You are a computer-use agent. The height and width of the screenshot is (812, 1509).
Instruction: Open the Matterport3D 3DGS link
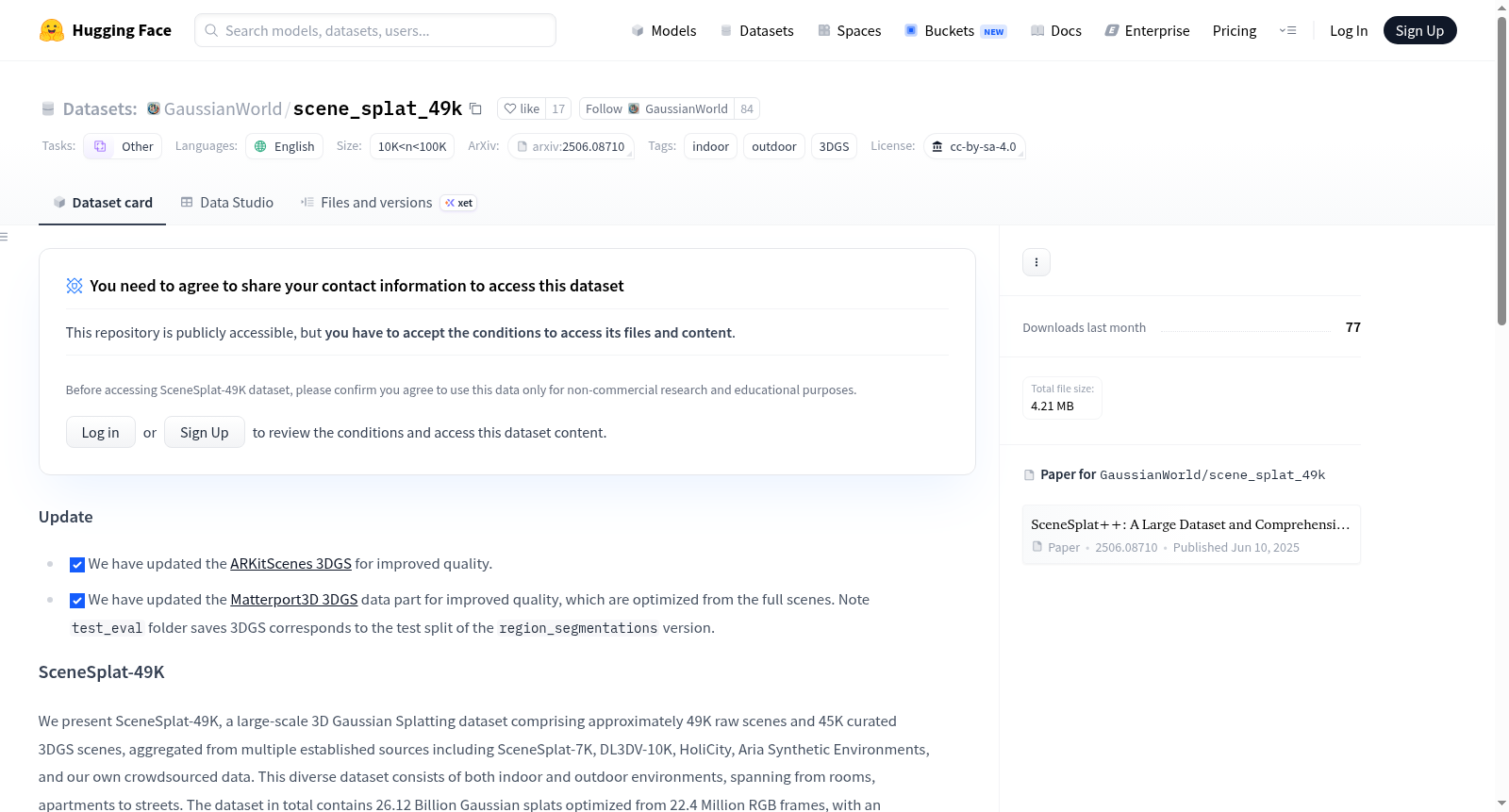pyautogui.click(x=294, y=600)
